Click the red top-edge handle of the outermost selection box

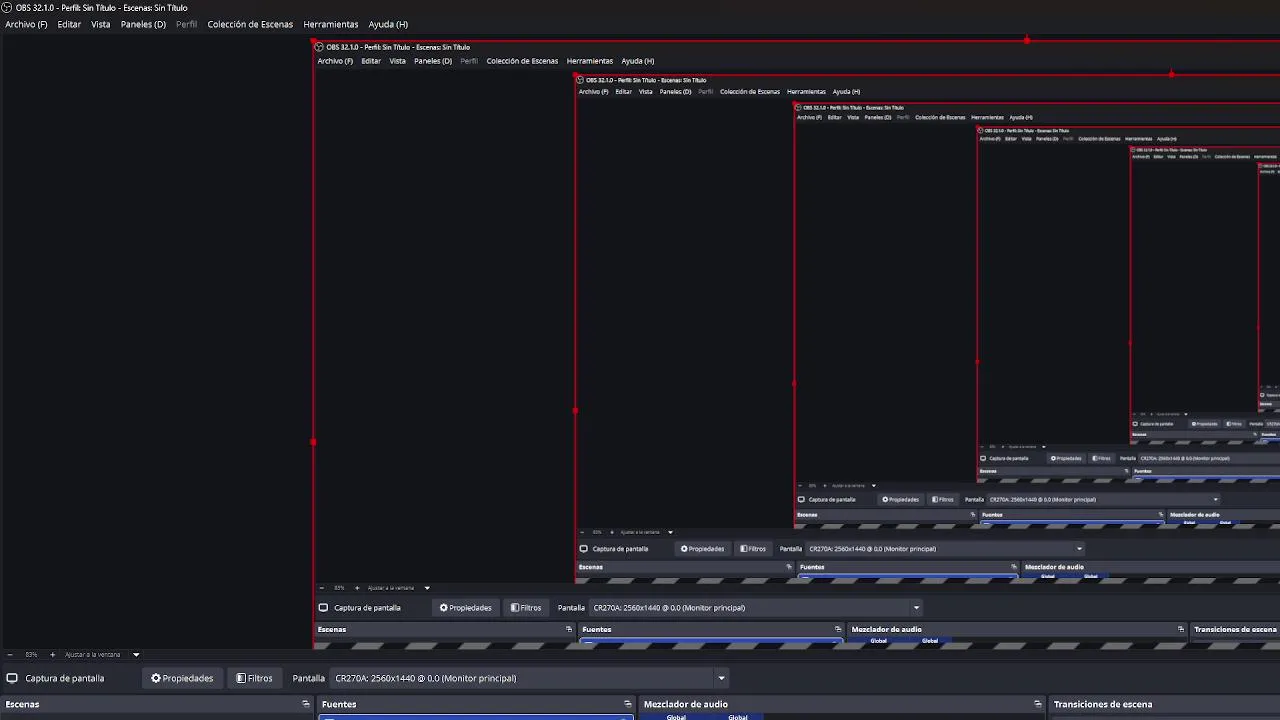1027,40
